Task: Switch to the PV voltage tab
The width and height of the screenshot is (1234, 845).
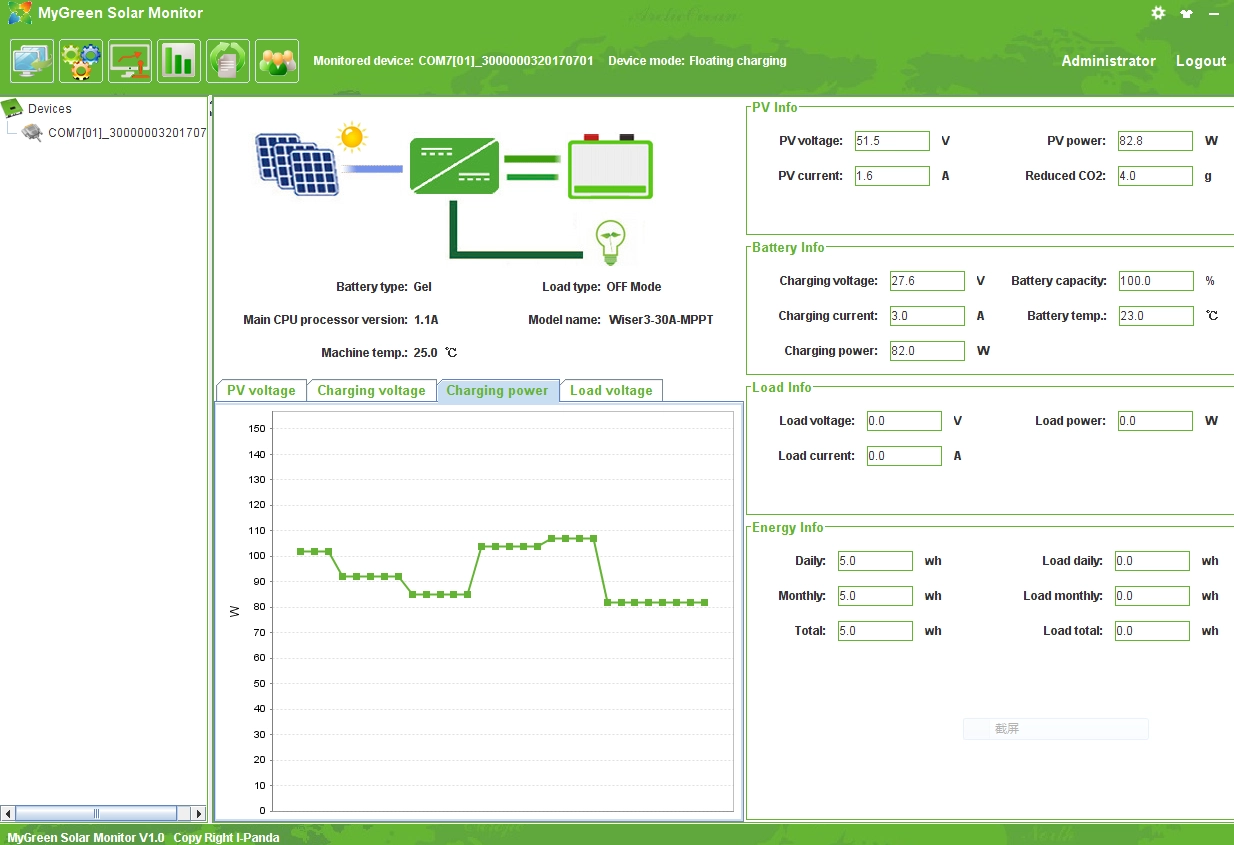Action: coord(261,391)
